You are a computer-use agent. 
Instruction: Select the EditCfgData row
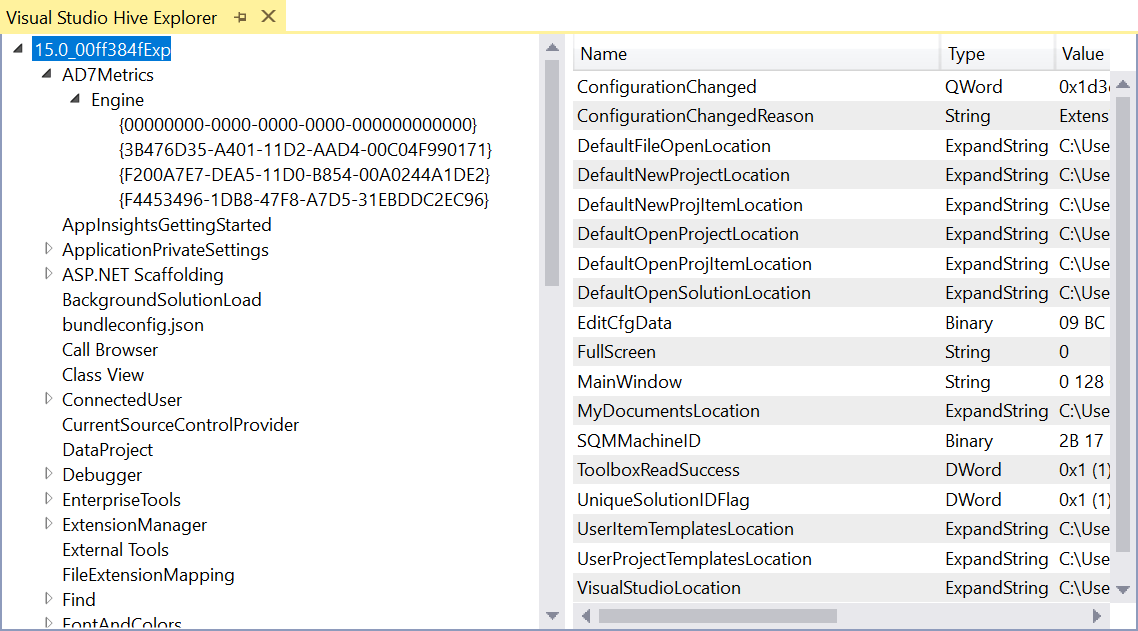[842, 322]
